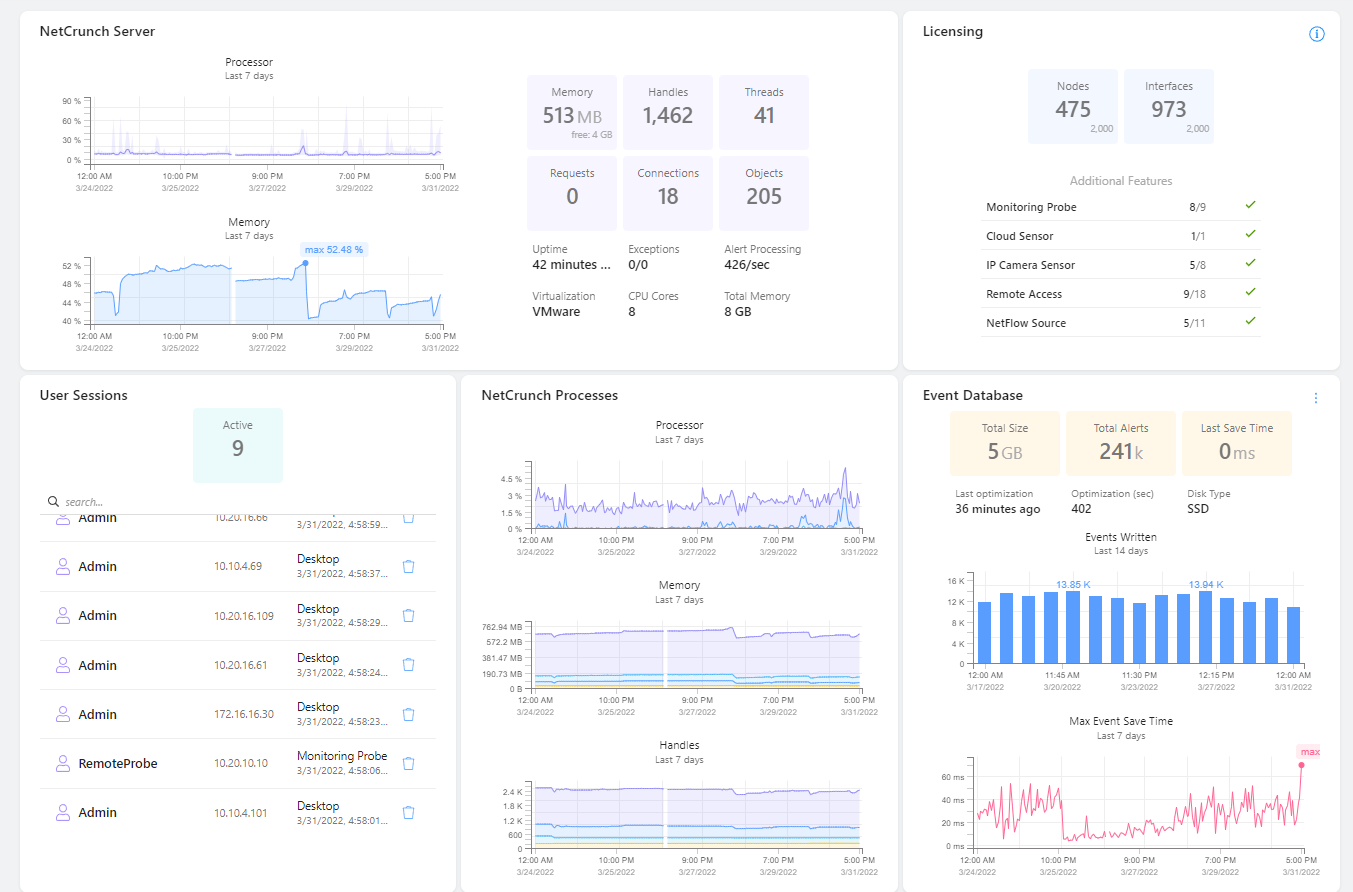1353x892 pixels.
Task: Click user icon of Admin 10.10.4.101
Action: click(x=63, y=812)
